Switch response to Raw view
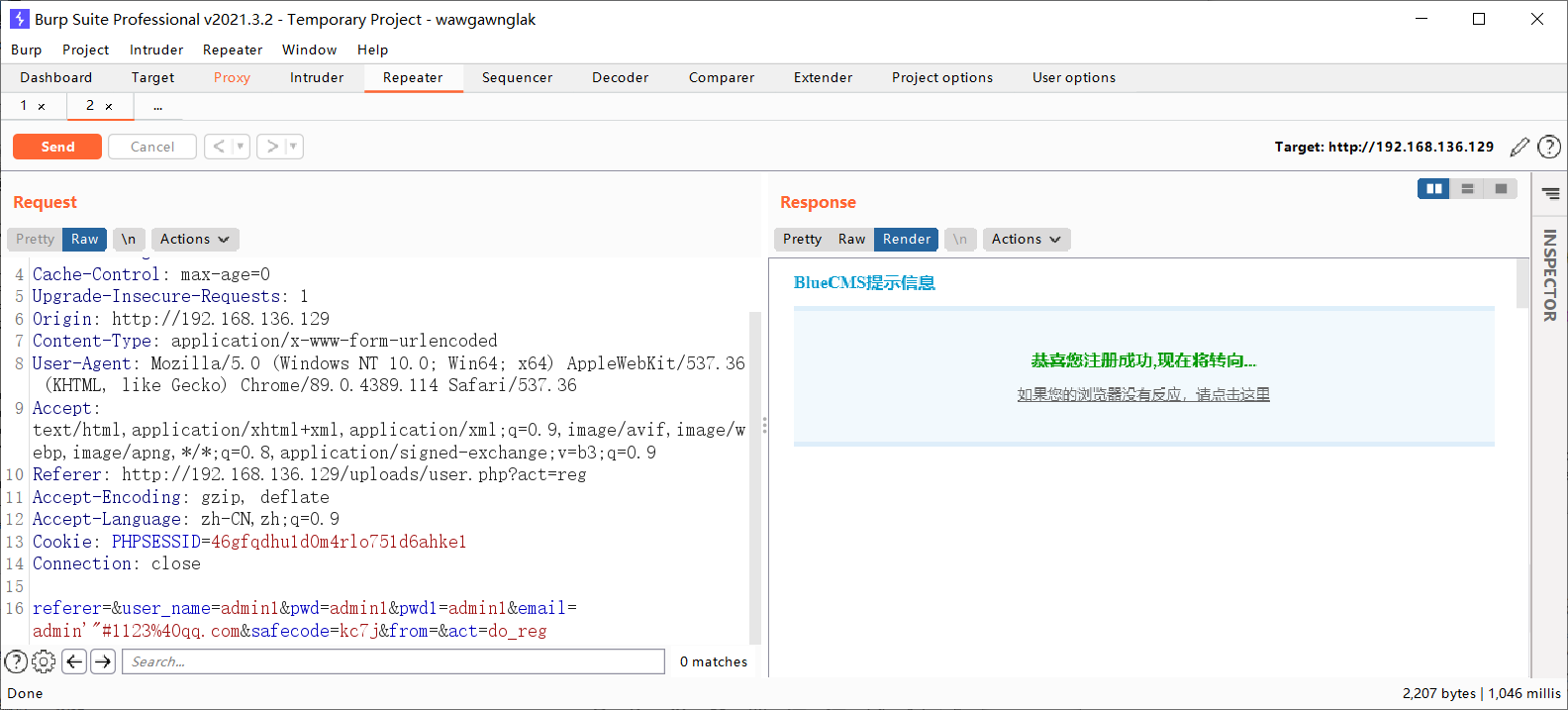This screenshot has width=1568, height=710. click(x=851, y=239)
